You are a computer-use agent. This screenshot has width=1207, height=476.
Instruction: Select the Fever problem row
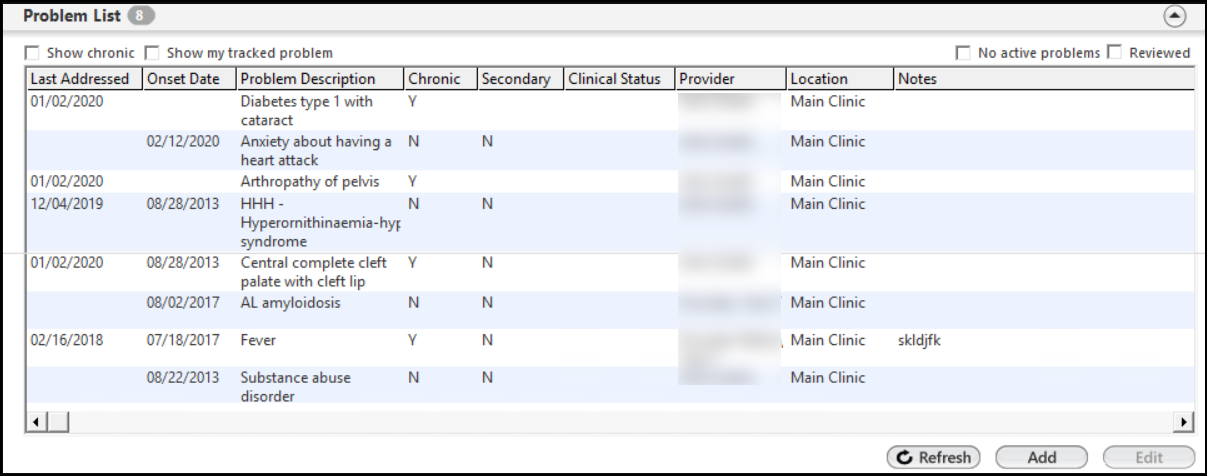tap(258, 341)
